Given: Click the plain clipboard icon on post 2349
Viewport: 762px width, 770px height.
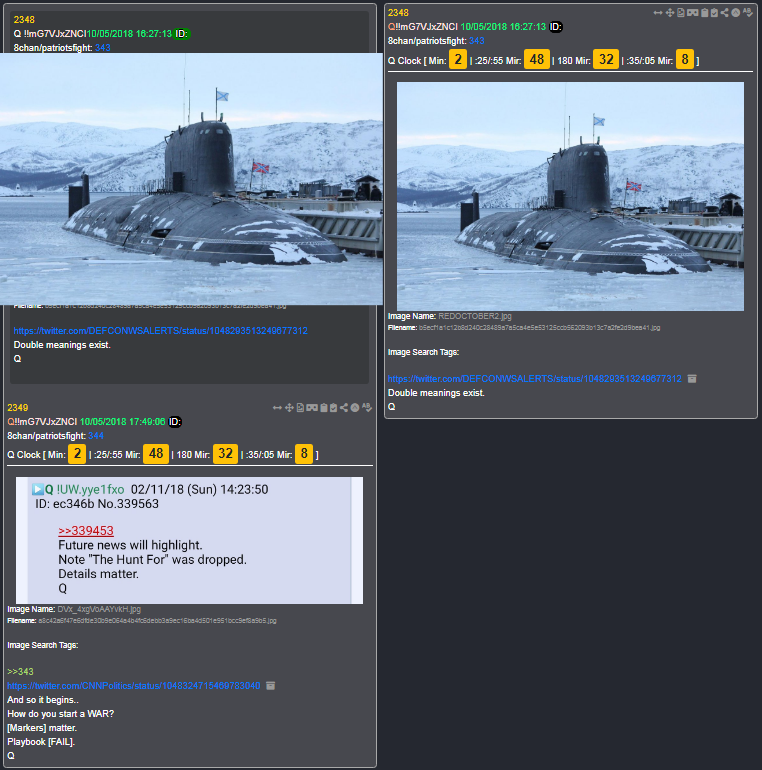Looking at the screenshot, I should (x=324, y=408).
